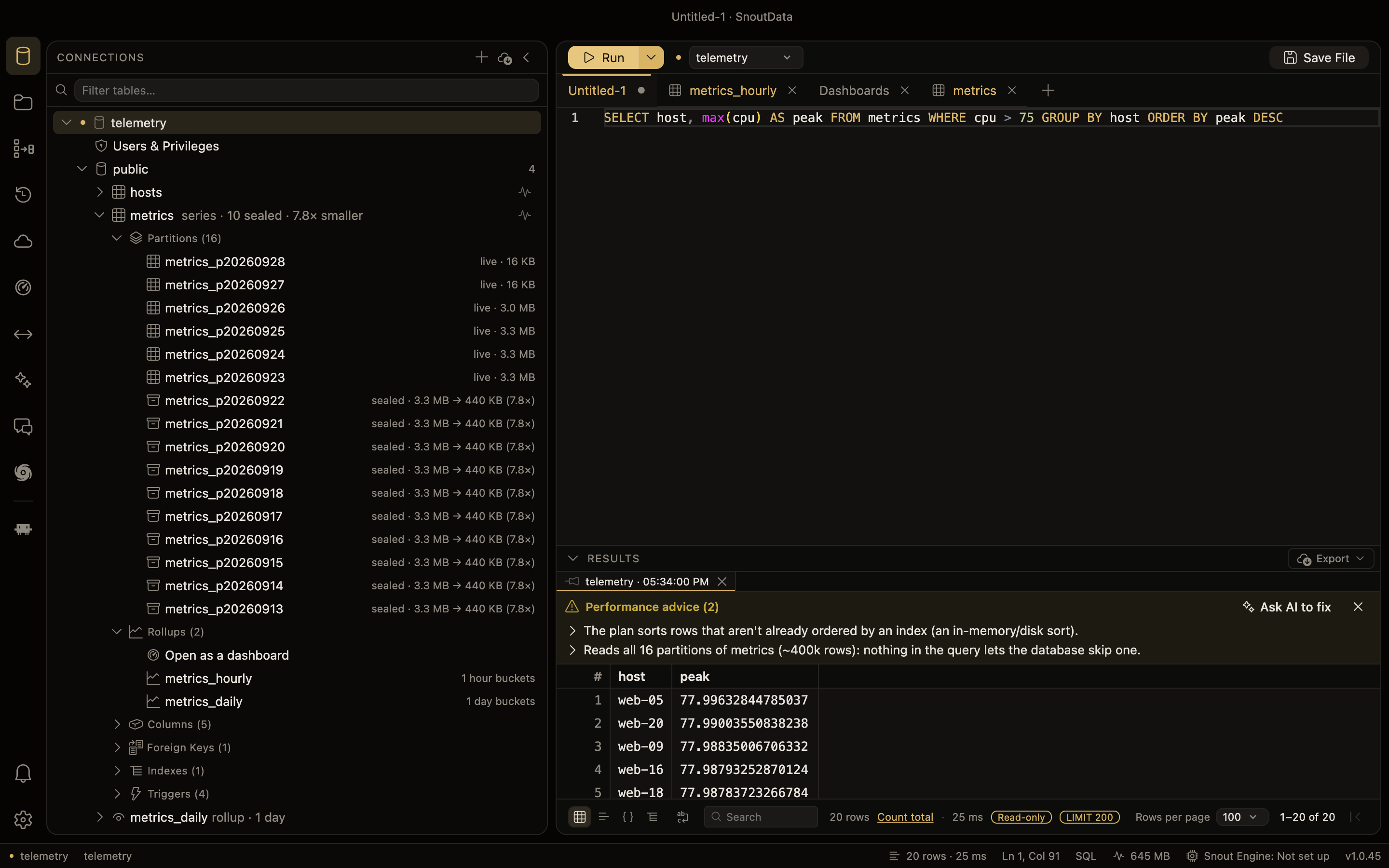Open the database connections sidebar icon
The image size is (1389, 868).
point(23,56)
